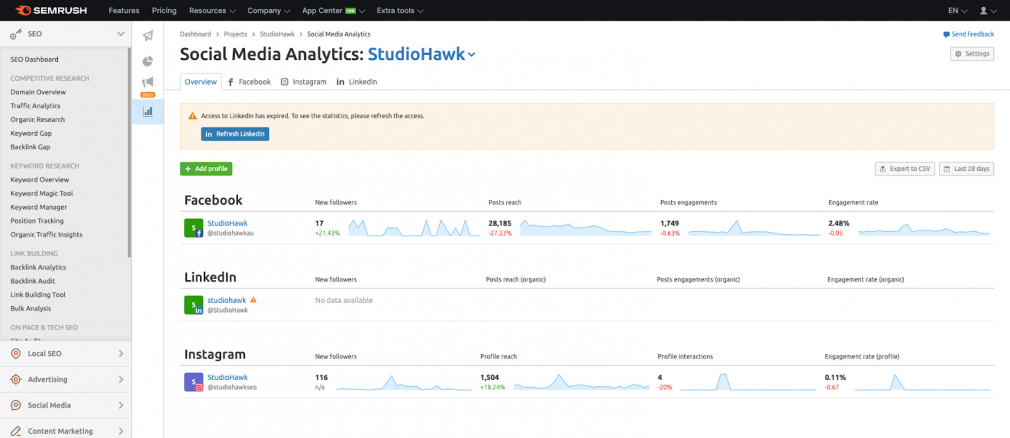Click the Semrush logo
The width and height of the screenshot is (1010, 438).
(53, 10)
